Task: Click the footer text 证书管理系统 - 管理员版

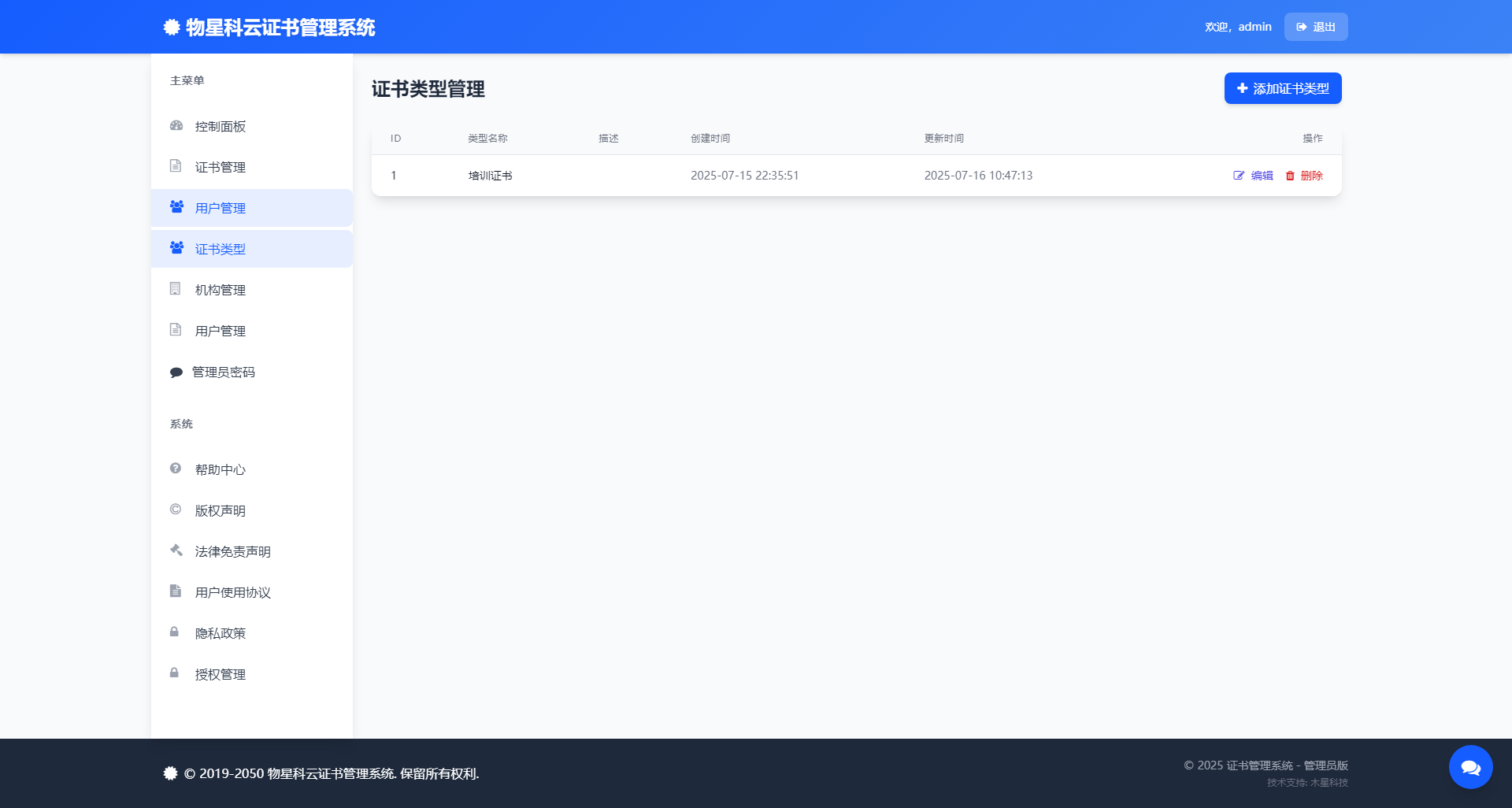Action: pyautogui.click(x=1266, y=765)
